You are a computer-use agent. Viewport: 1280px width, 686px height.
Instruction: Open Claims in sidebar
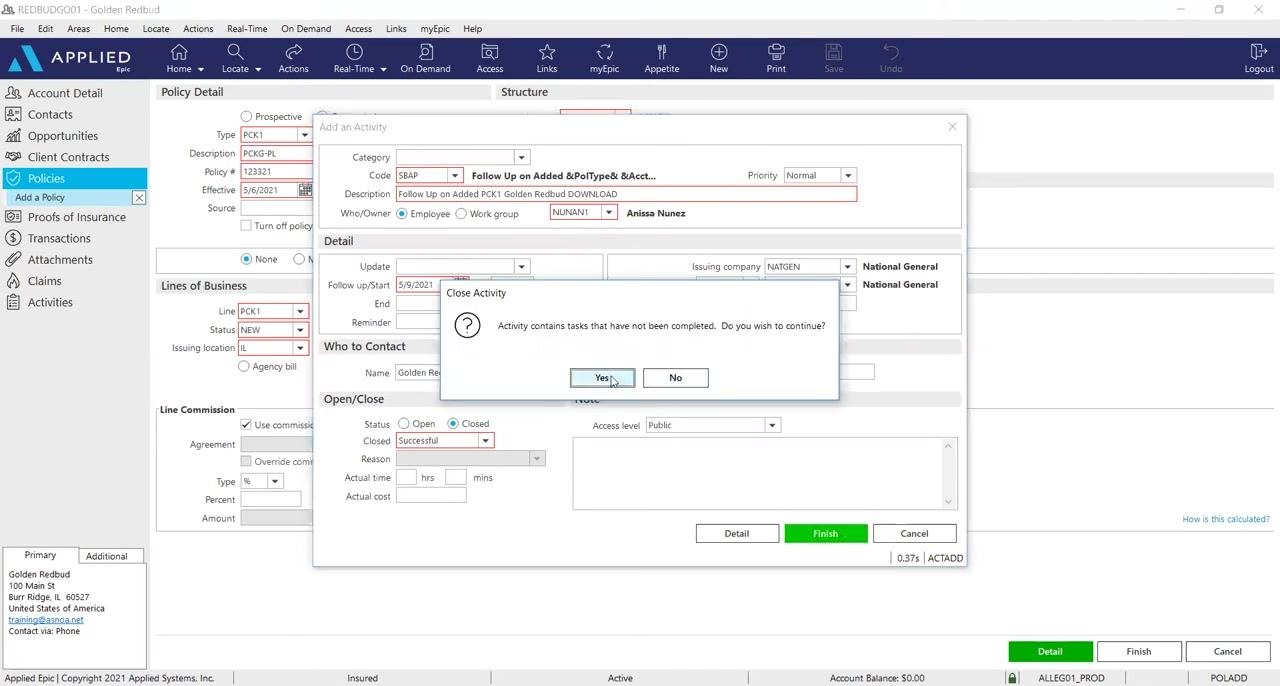coord(44,281)
